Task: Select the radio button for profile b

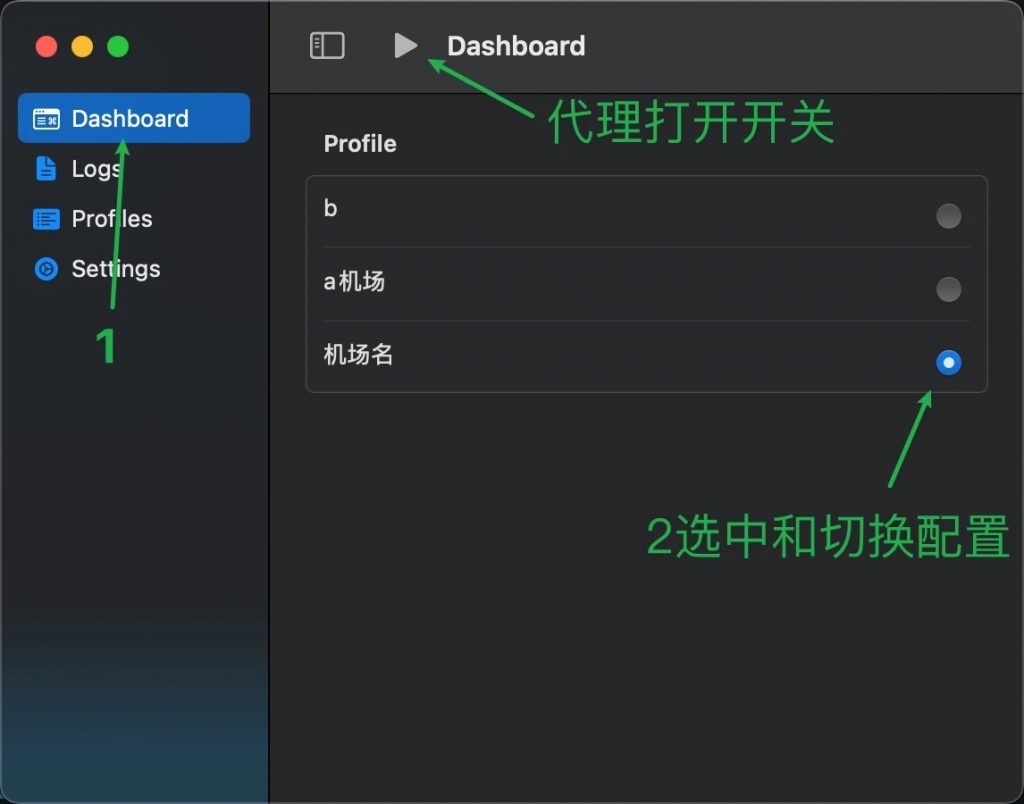Action: [948, 216]
